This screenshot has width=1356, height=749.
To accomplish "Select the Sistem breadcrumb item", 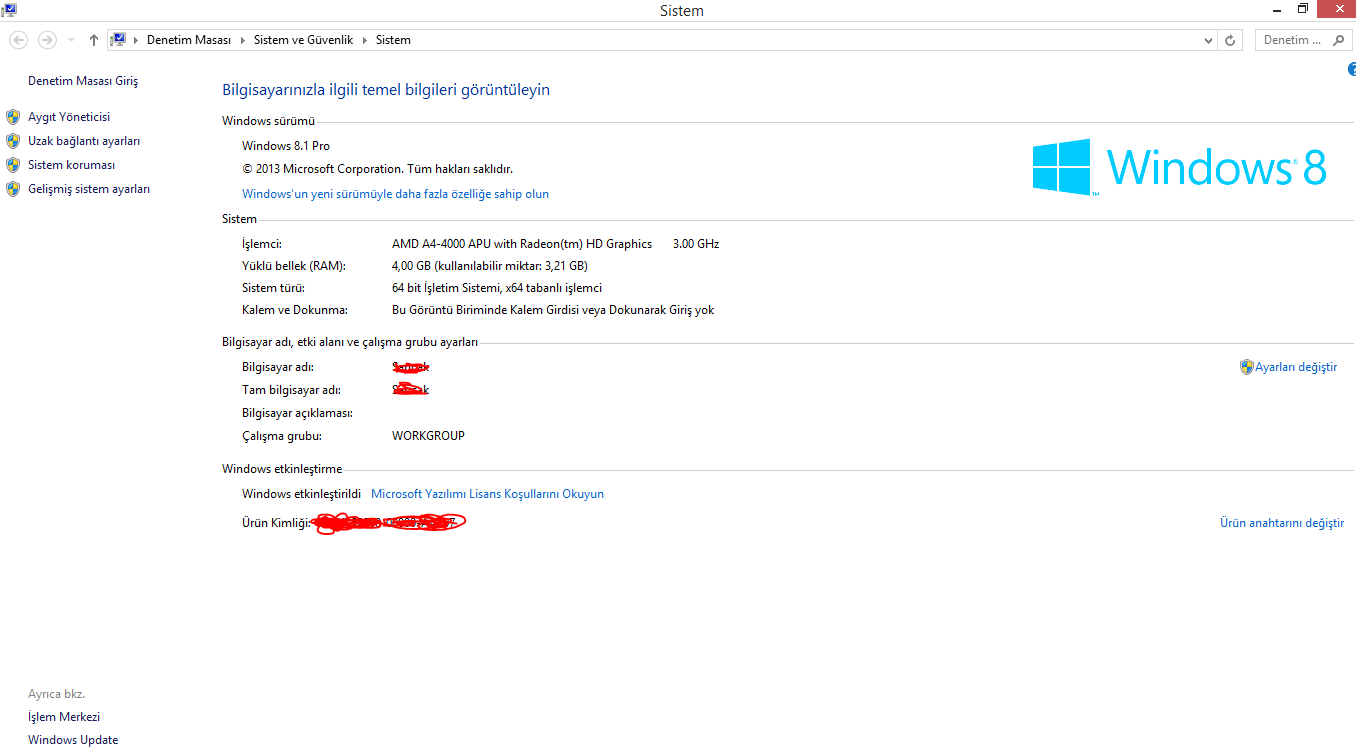I will click(x=393, y=40).
